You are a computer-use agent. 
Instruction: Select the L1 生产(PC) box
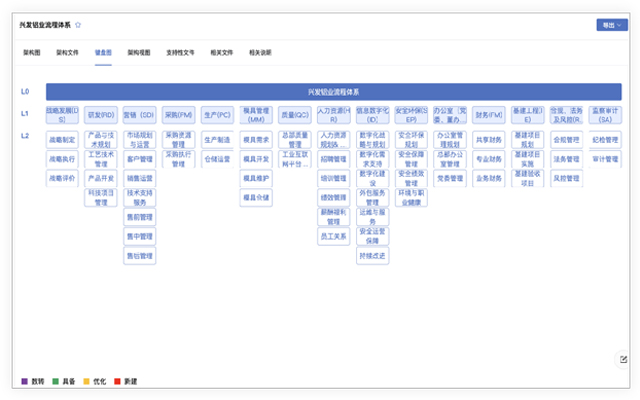point(217,115)
